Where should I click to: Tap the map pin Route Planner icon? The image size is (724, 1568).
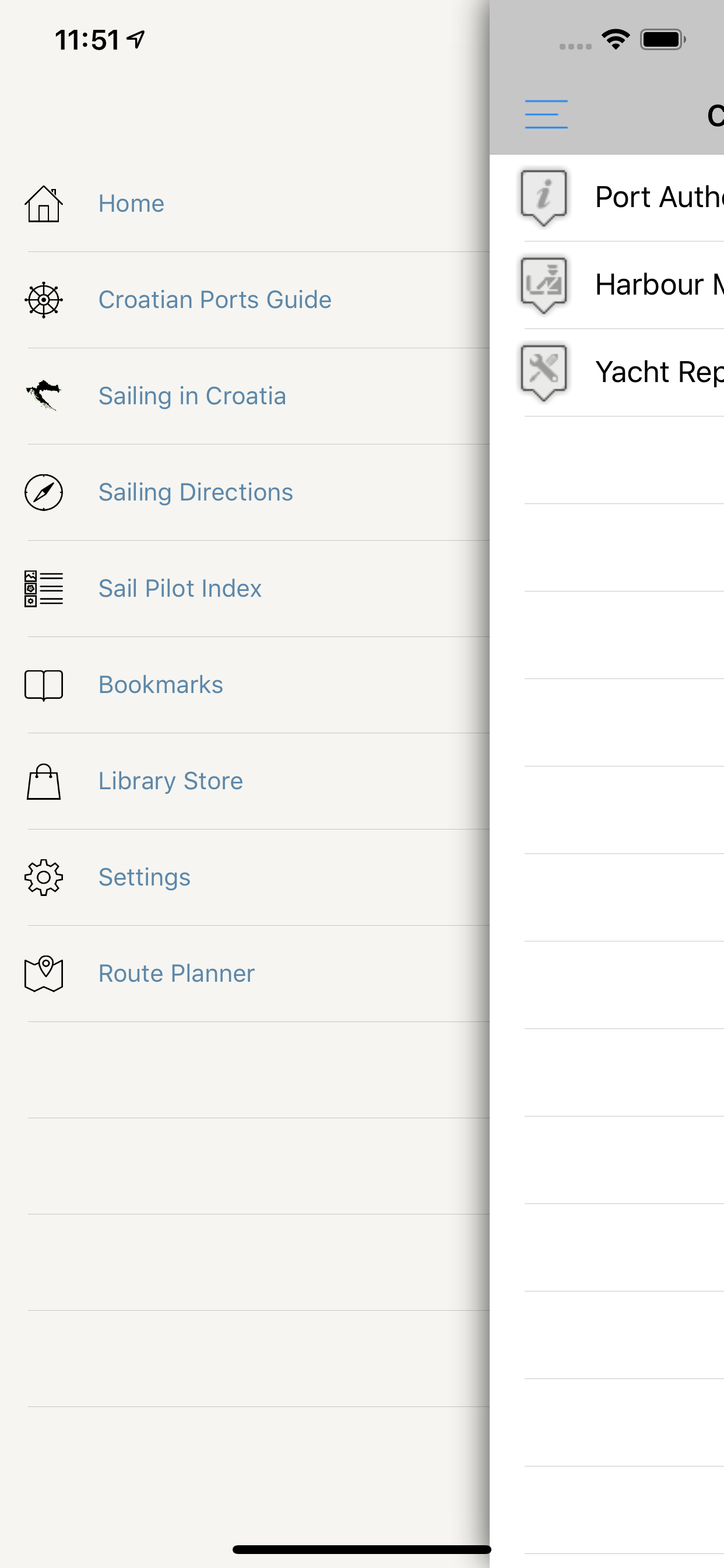(x=43, y=974)
